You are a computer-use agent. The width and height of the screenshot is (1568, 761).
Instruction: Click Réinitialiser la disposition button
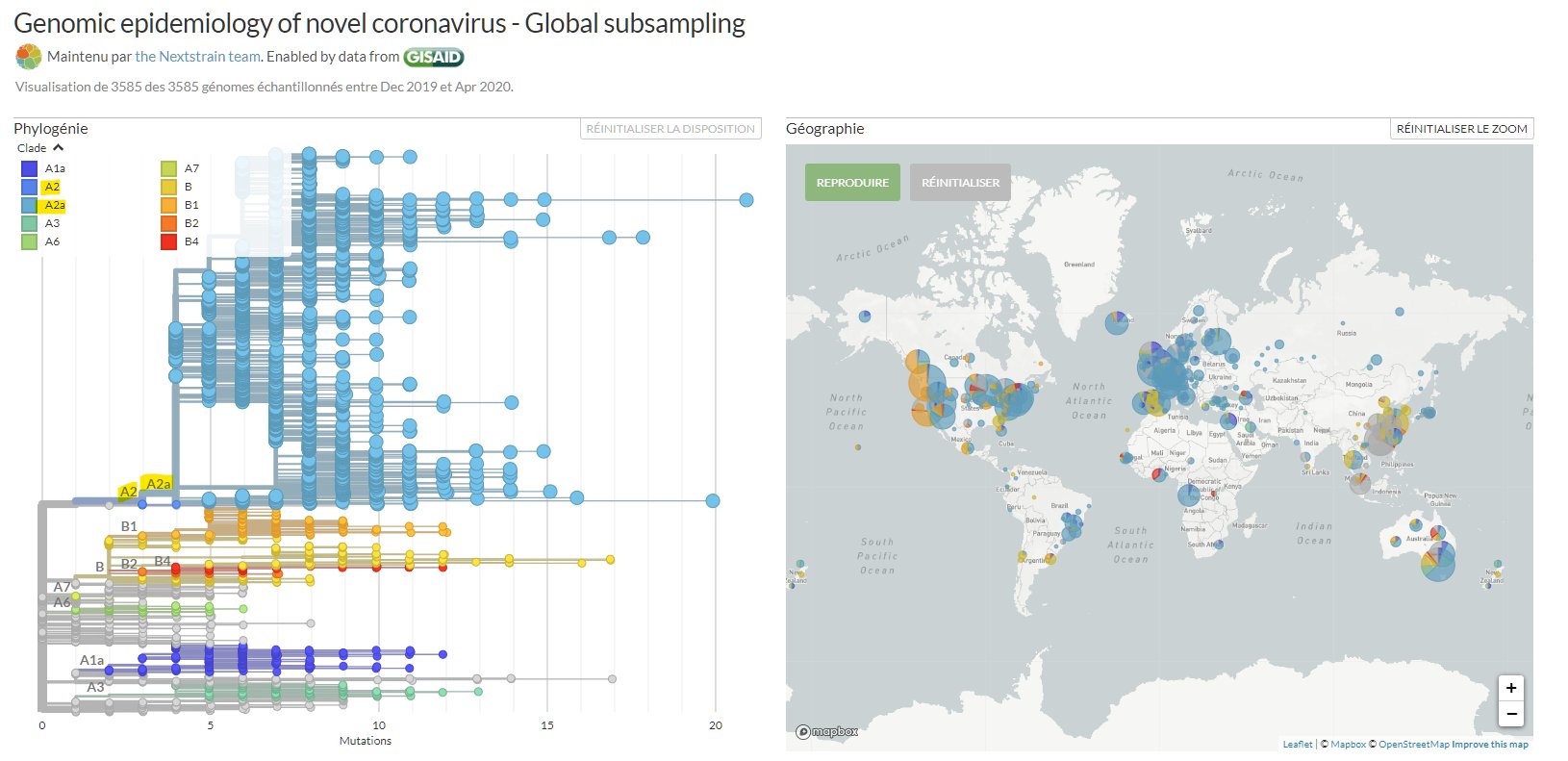[x=670, y=129]
